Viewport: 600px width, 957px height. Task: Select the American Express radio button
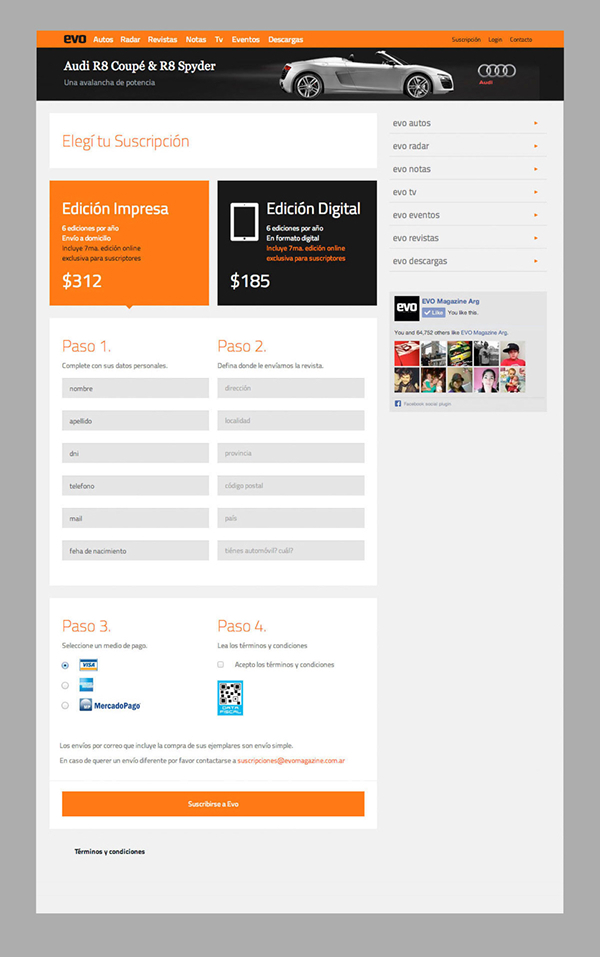coord(65,685)
